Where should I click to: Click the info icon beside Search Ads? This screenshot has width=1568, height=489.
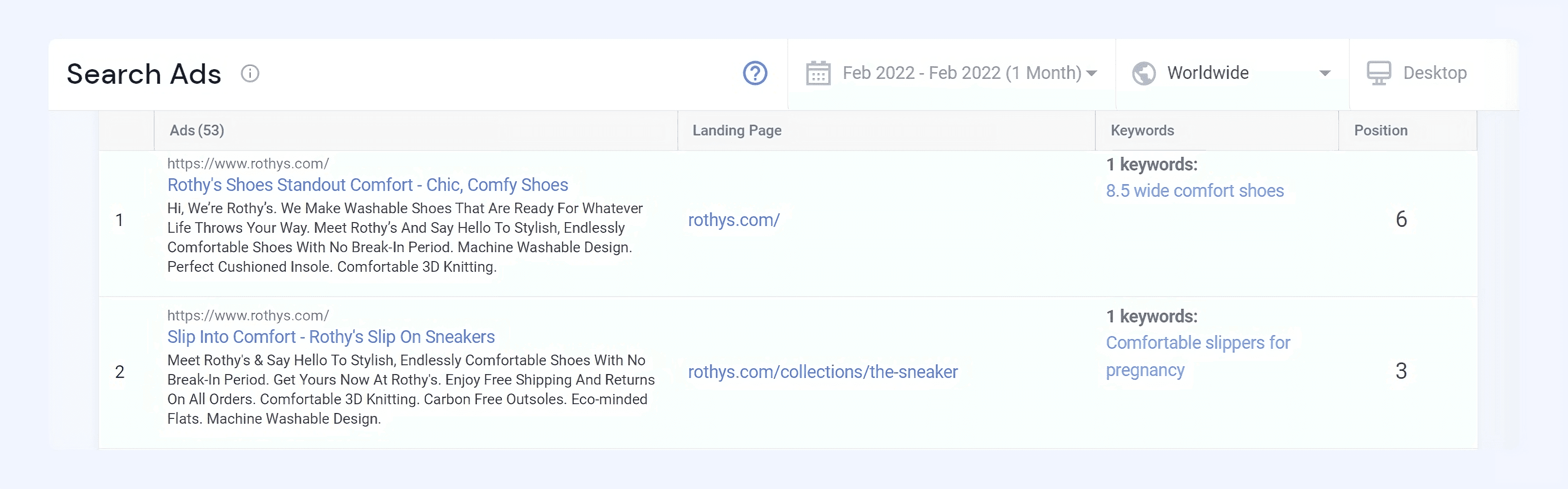(250, 74)
